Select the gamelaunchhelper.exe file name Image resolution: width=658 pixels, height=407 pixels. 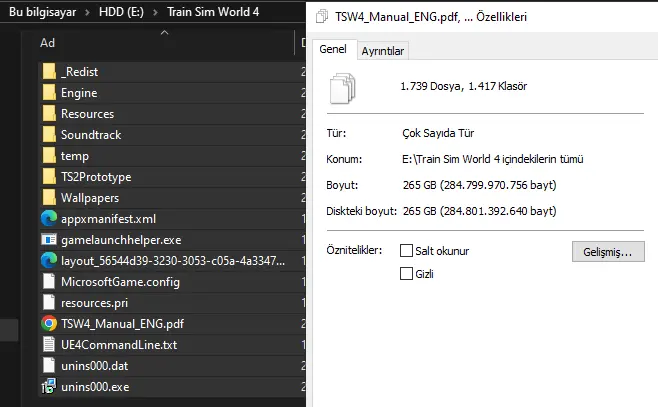click(121, 240)
